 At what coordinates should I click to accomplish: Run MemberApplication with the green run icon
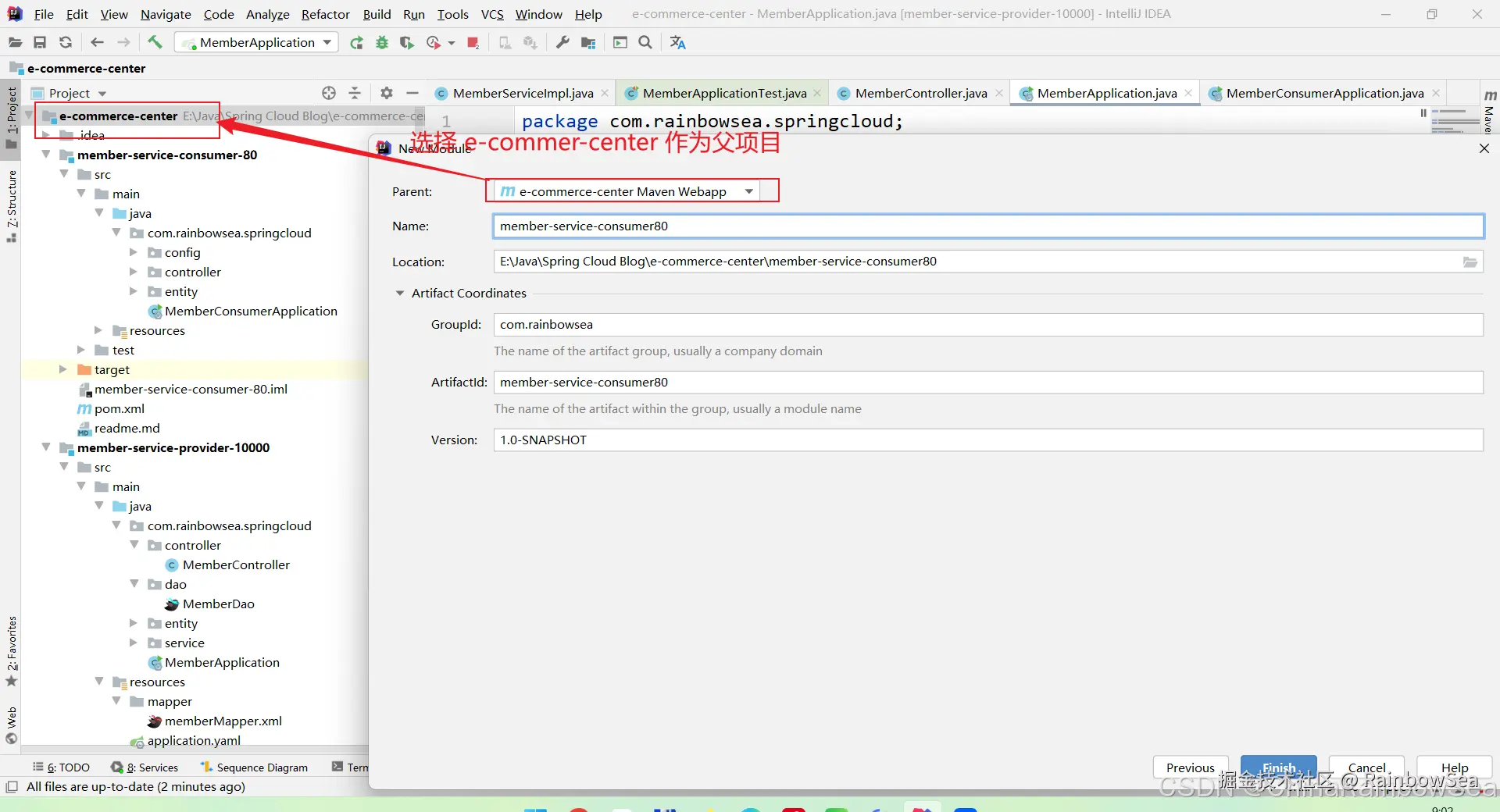[x=356, y=42]
